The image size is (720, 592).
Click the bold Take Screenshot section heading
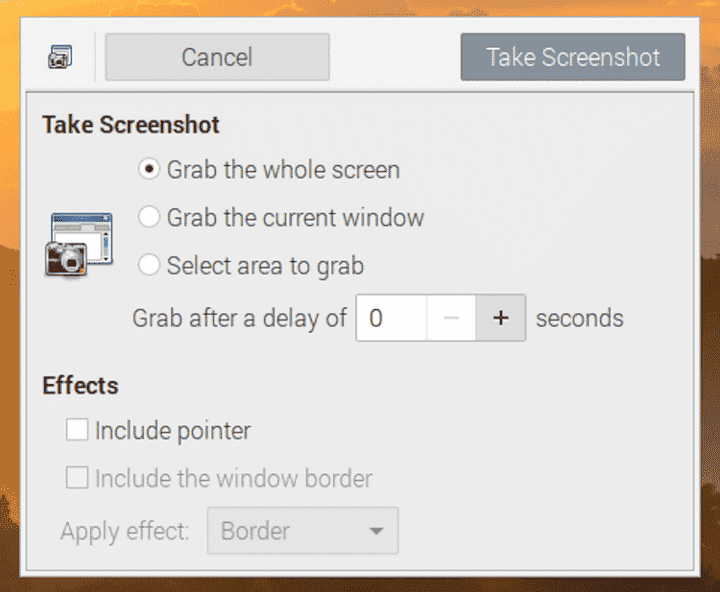(131, 125)
